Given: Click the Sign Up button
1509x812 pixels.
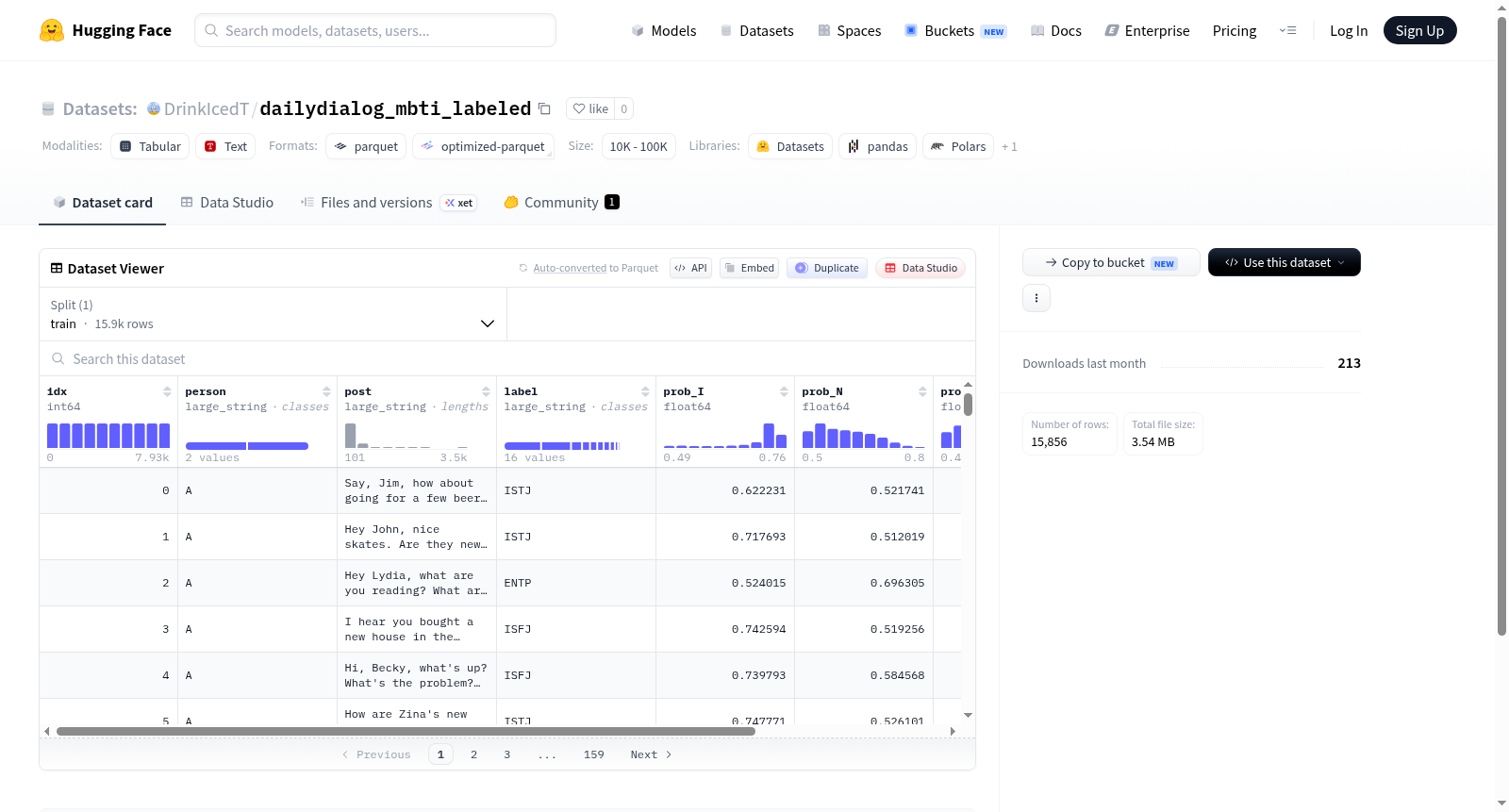Looking at the screenshot, I should (1419, 30).
